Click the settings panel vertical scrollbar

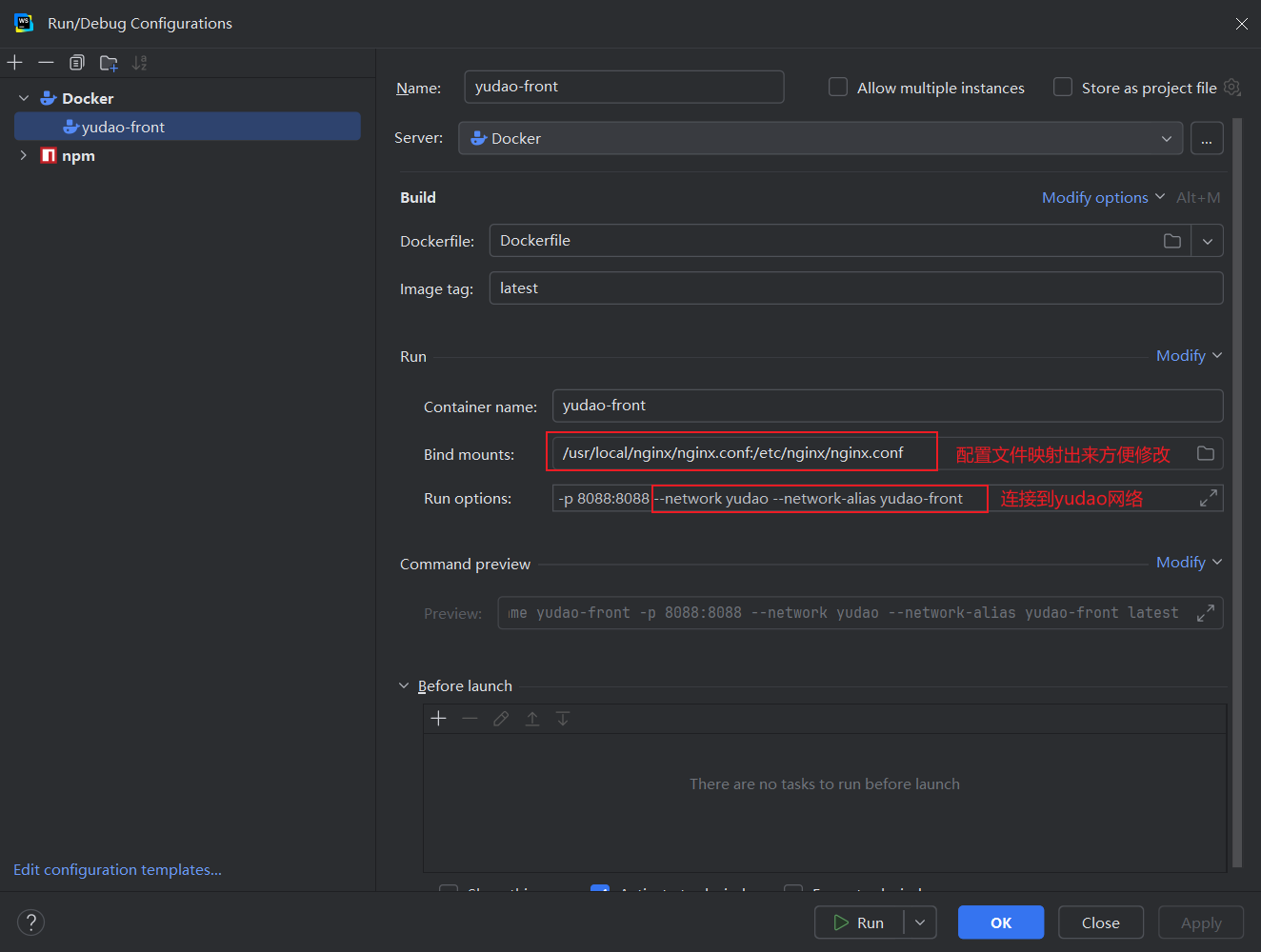pyautogui.click(x=1237, y=492)
